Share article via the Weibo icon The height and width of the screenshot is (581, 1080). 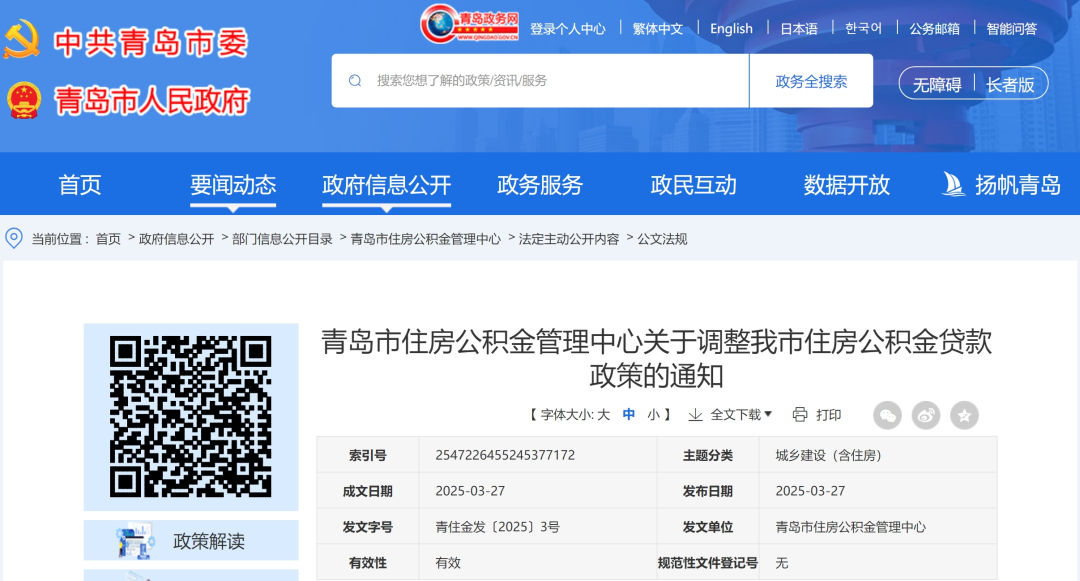(x=926, y=415)
